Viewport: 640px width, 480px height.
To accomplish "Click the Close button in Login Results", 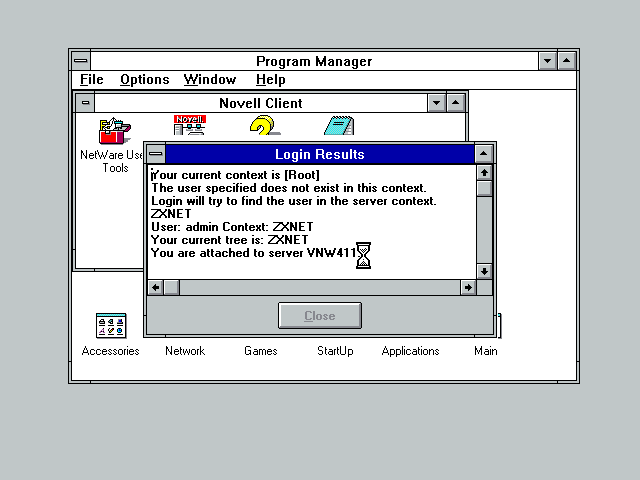I will (320, 316).
